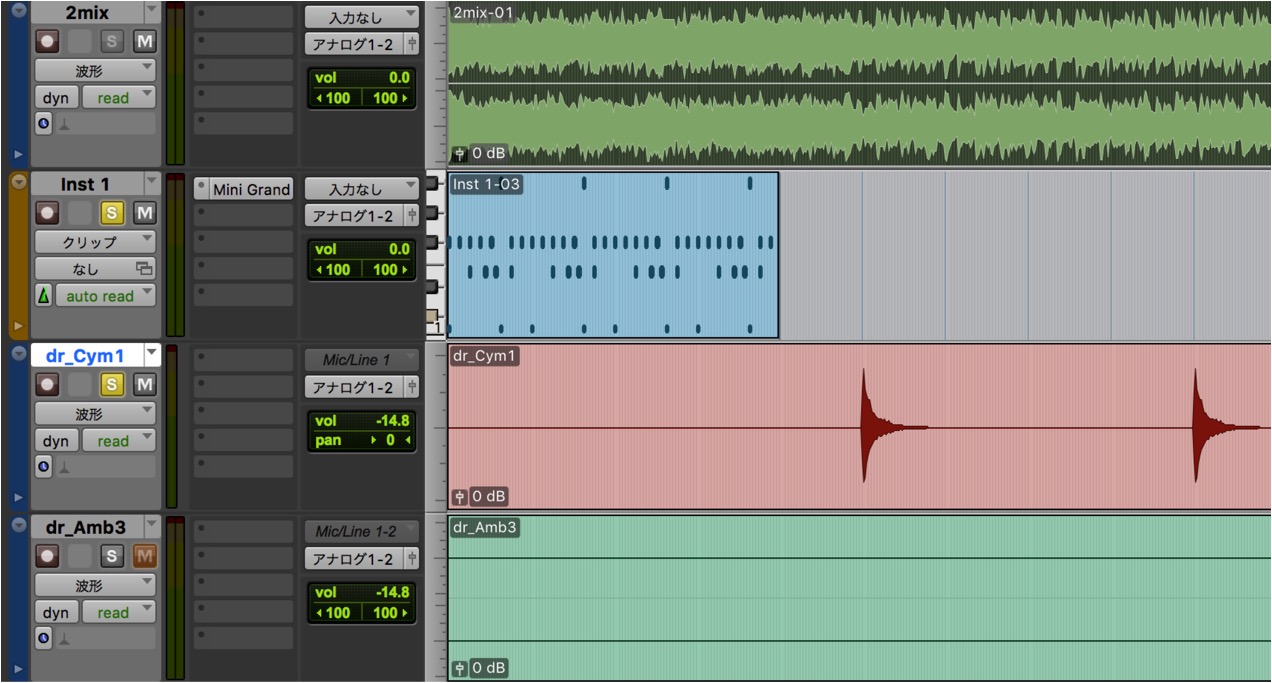Click the vol -14.8 field on dr_Cym1

pyautogui.click(x=361, y=421)
